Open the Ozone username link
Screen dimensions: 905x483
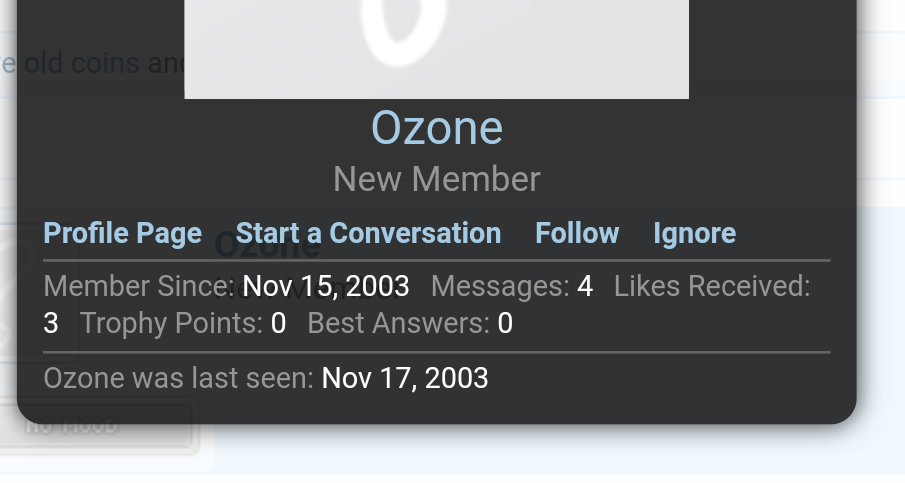tap(437, 128)
